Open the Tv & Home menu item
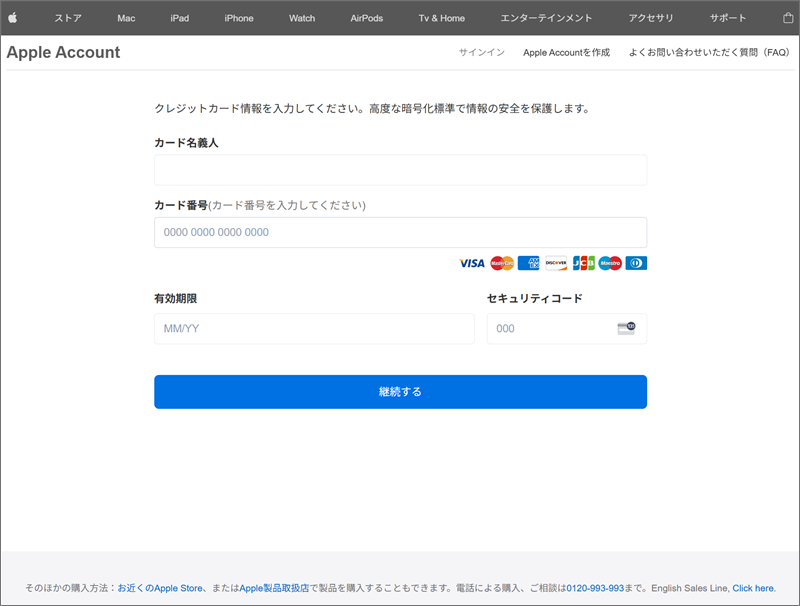The width and height of the screenshot is (800, 606). [442, 18]
